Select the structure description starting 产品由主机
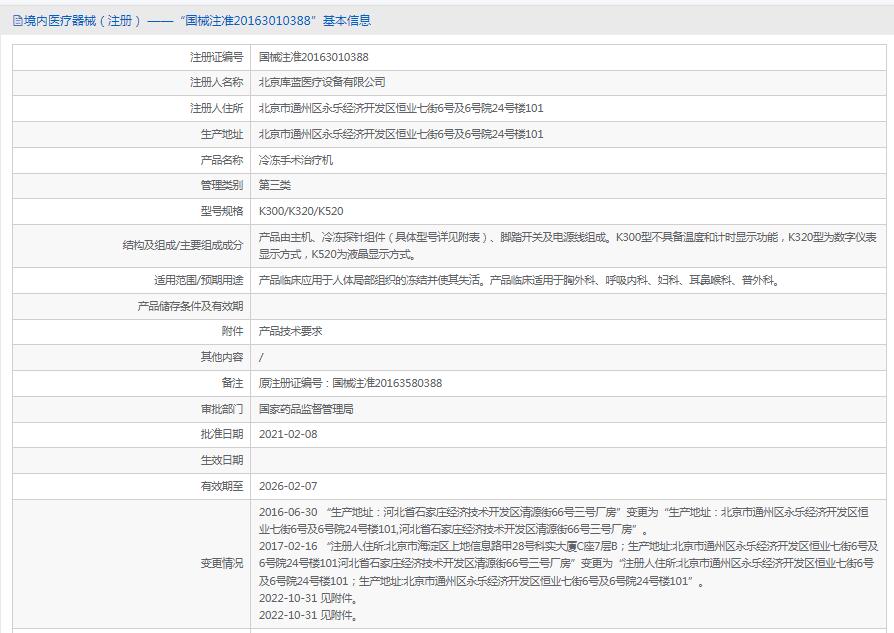894x633 pixels. (x=568, y=246)
